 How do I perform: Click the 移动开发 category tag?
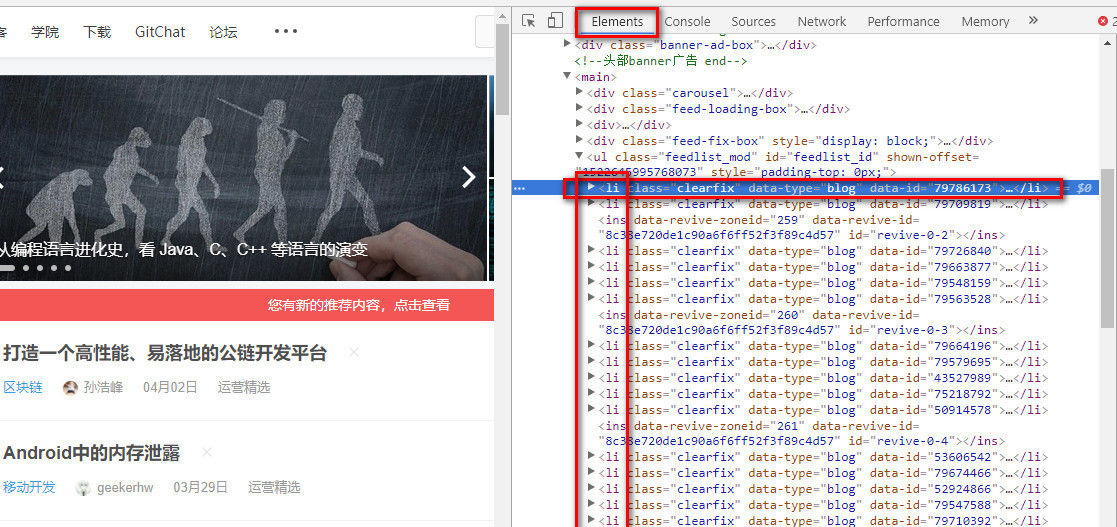(29, 488)
